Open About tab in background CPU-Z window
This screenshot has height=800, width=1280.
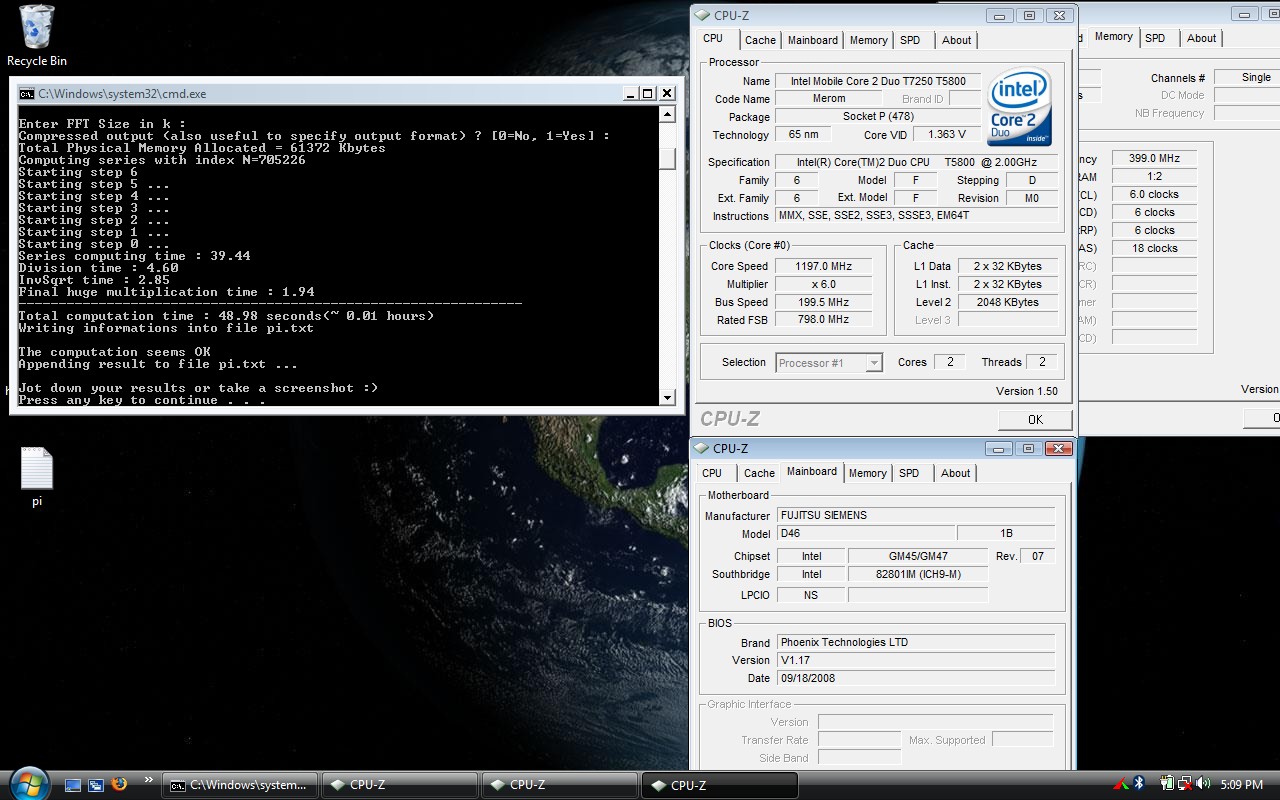pyautogui.click(x=1202, y=38)
